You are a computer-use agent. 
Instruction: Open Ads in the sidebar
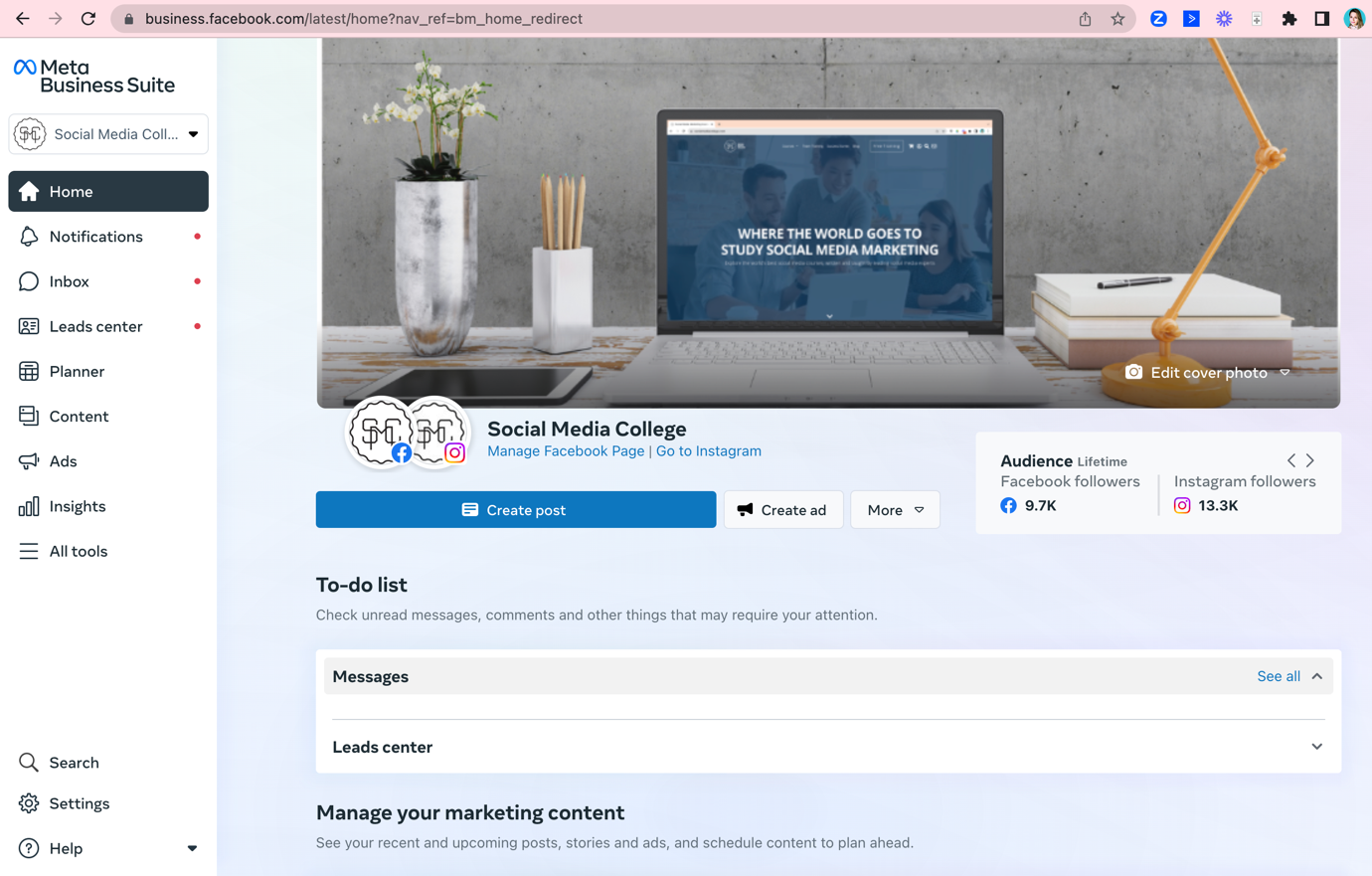(x=108, y=461)
